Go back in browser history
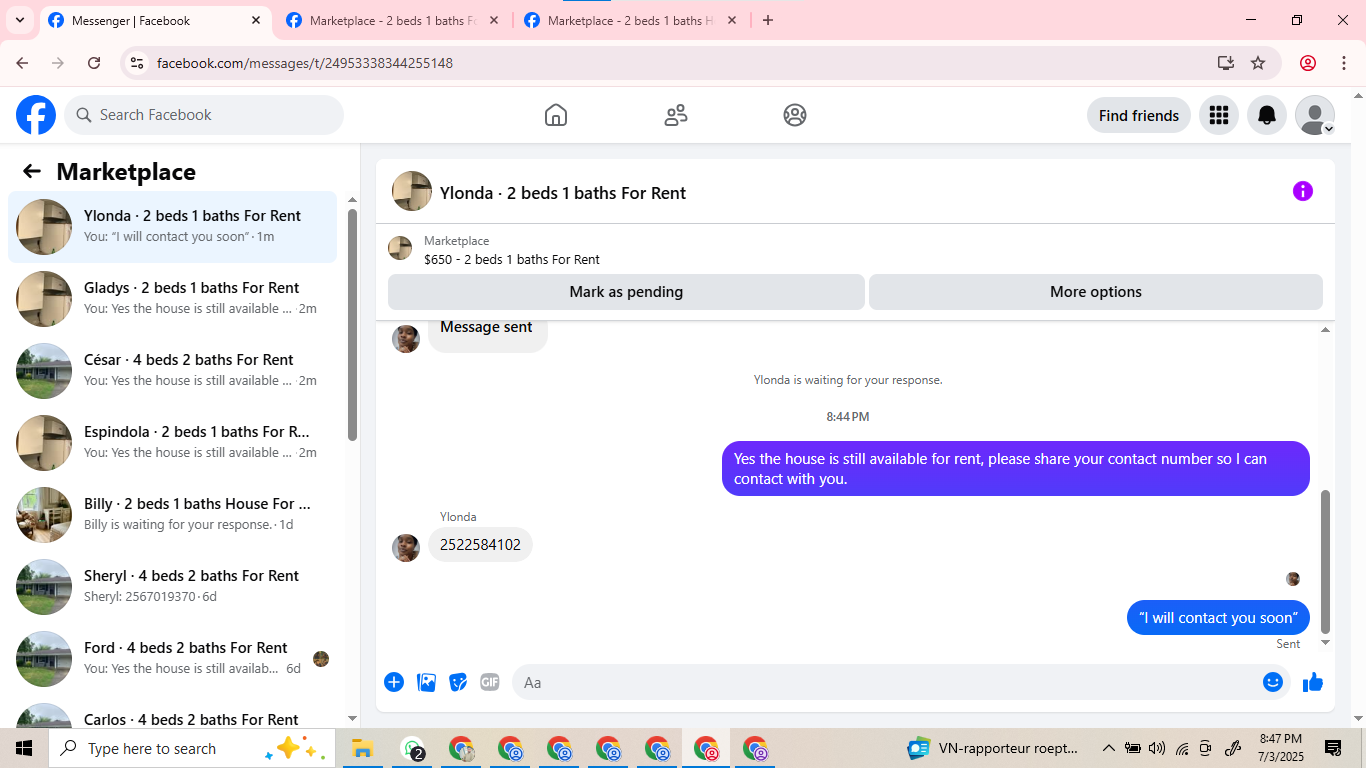1366x768 pixels. (22, 63)
